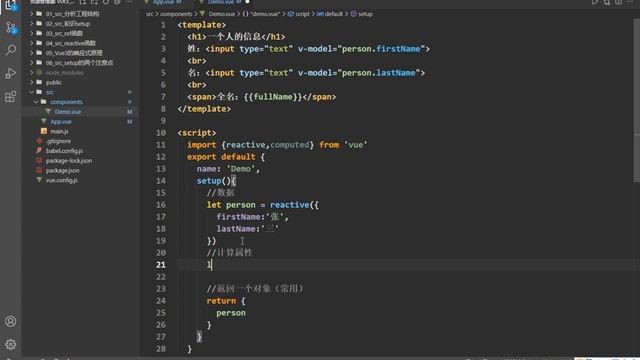Open the Search view
The image size is (640, 360).
11,50
